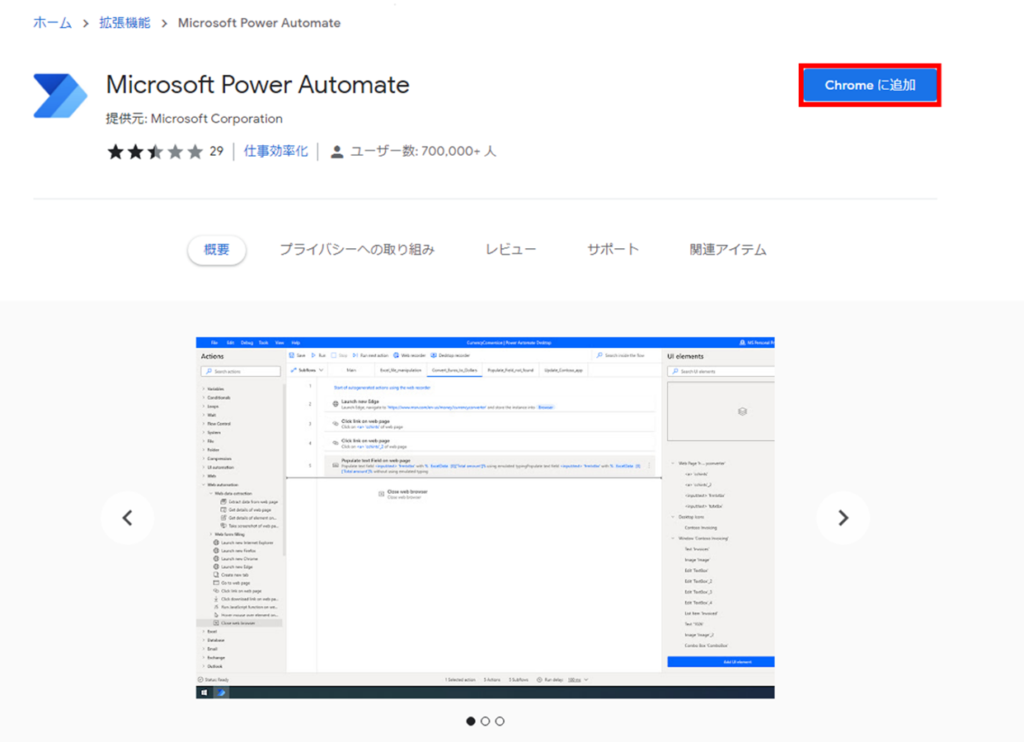Click Desktop recorder icon in preview toolbar
Screen dimensions: 1024x742
(x=434, y=355)
